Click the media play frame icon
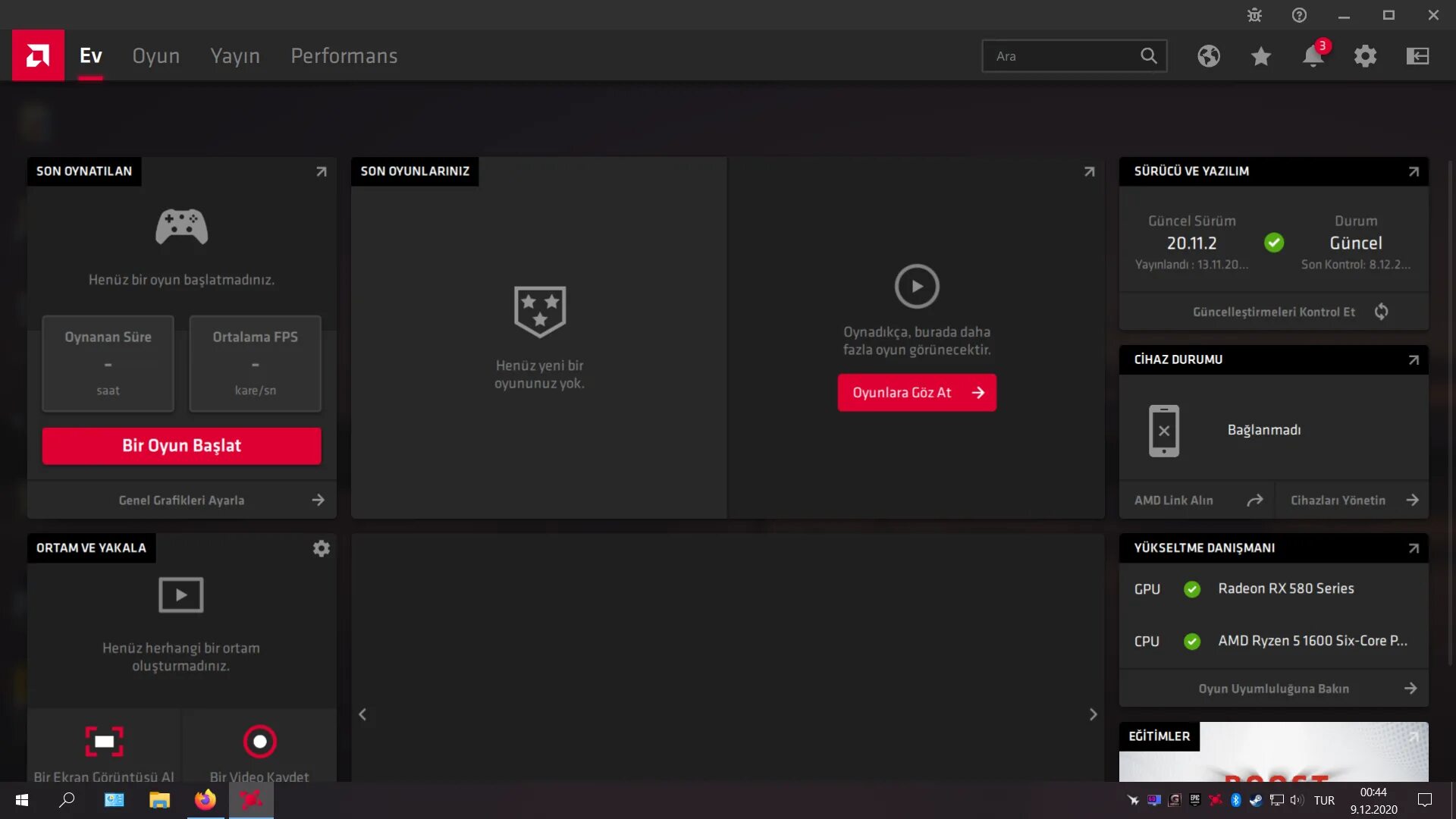 tap(181, 595)
